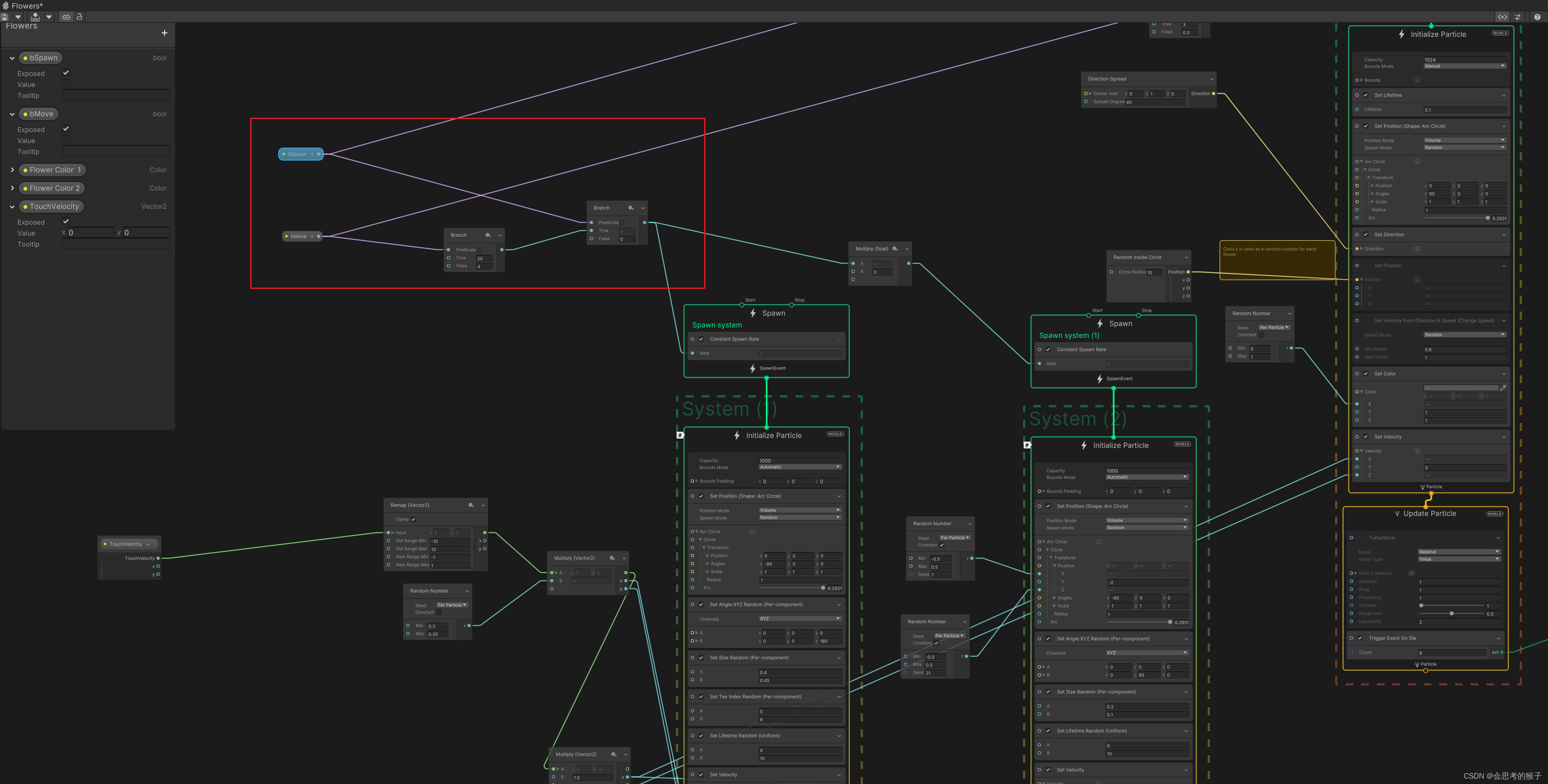Toggle the bMove exposed checkbox

[x=66, y=128]
